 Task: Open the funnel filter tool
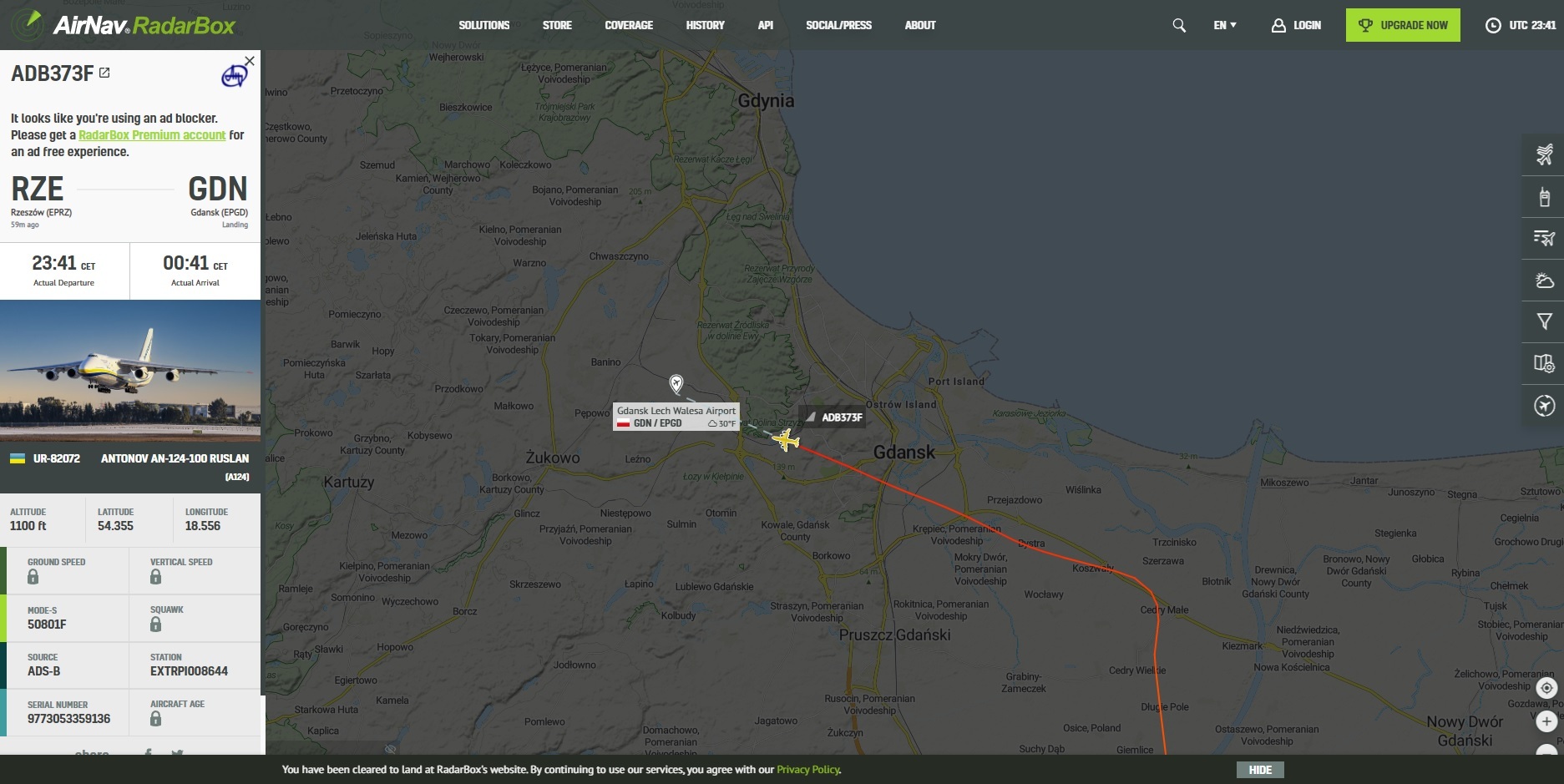click(x=1544, y=321)
